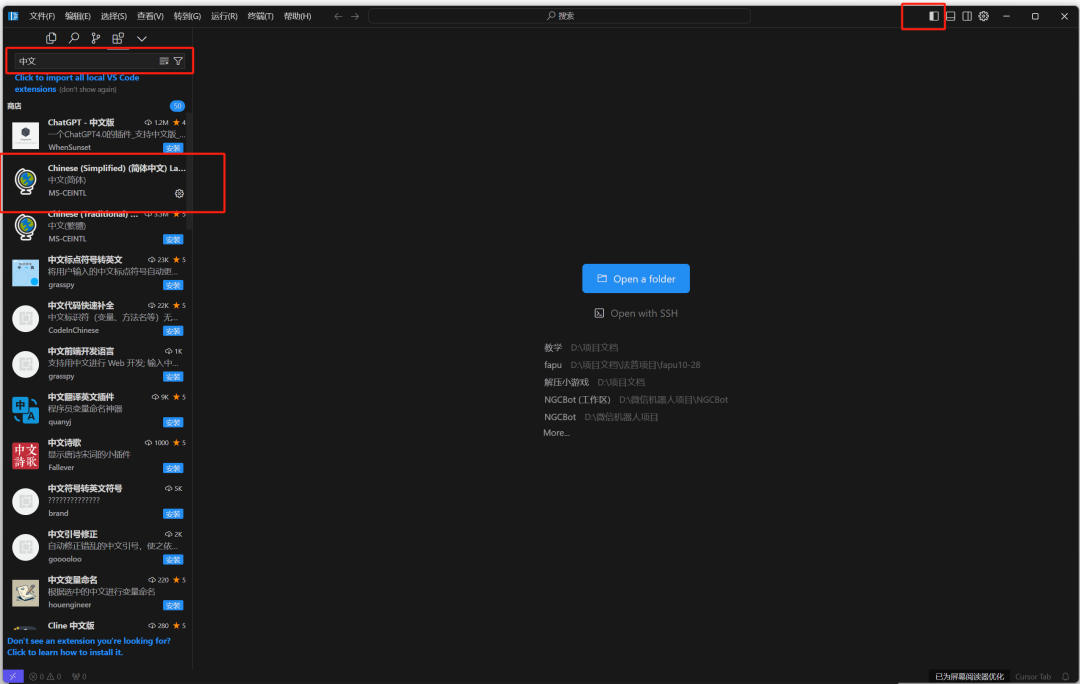The image size is (1080, 684).
Task: Install the 中文变量命名 extension
Action: (x=173, y=605)
